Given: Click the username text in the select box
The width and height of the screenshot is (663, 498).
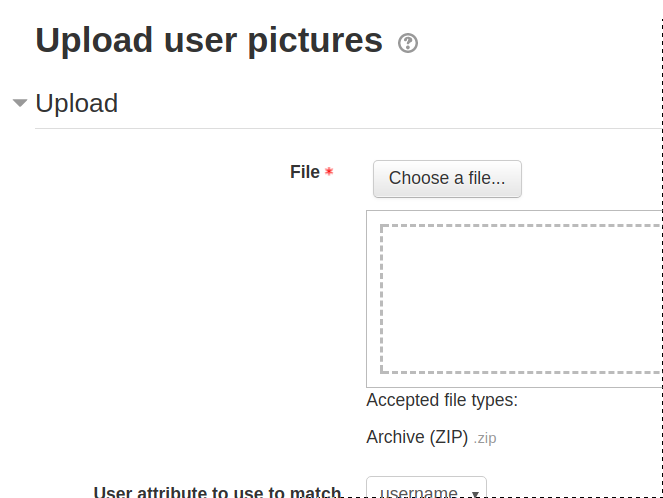Looking at the screenshot, I should coord(419,493).
